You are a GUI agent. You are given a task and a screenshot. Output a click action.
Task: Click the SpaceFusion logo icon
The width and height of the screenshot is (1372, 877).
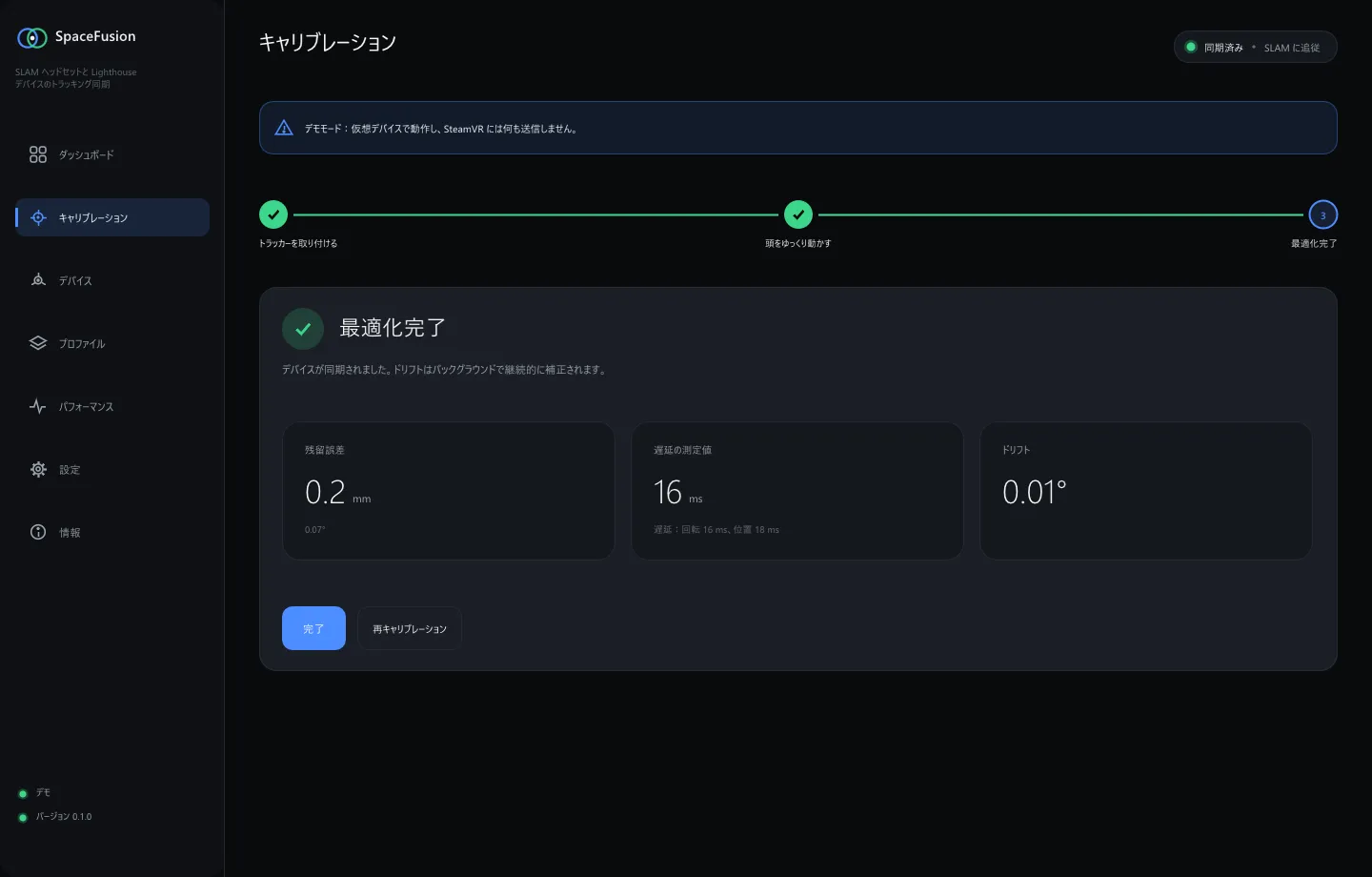pos(32,37)
